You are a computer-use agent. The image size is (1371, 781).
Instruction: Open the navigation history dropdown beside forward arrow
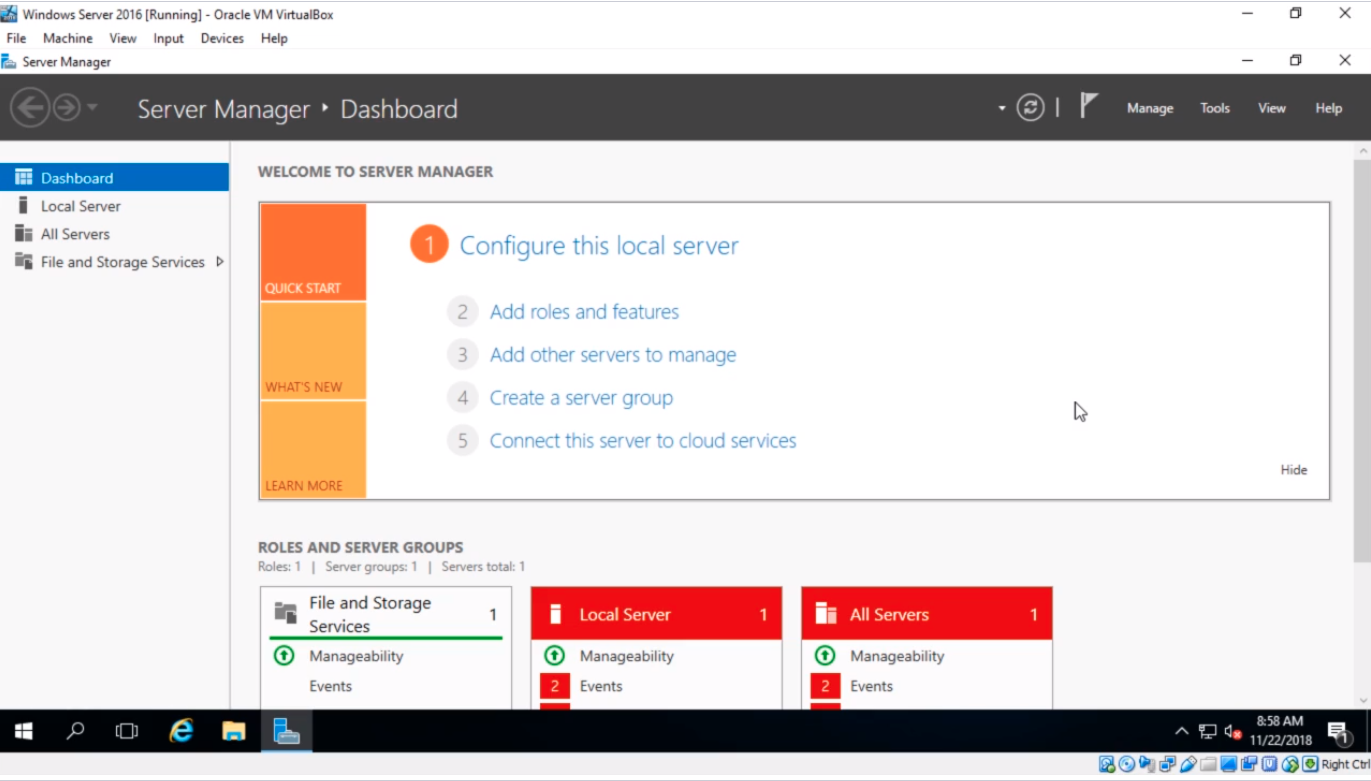pos(92,107)
